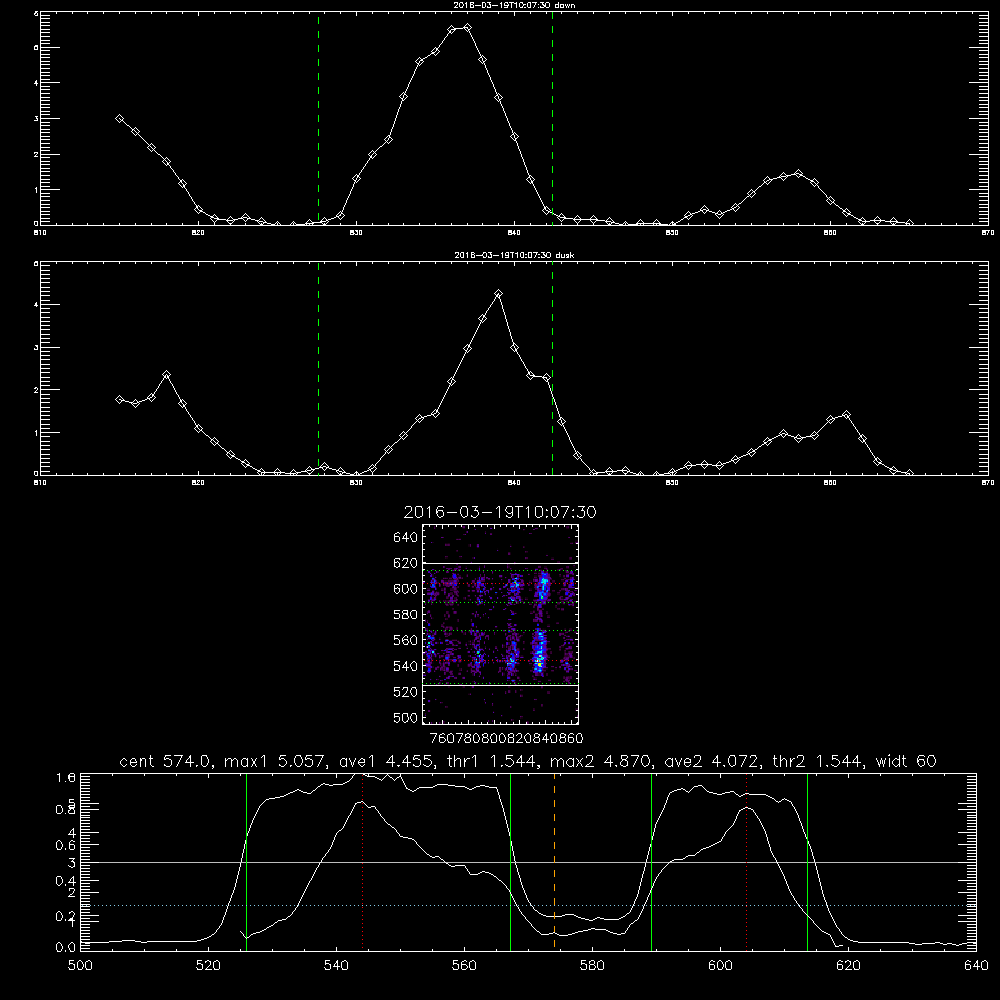Click the dusk plot title text
1000x1000 pixels.
point(514,255)
